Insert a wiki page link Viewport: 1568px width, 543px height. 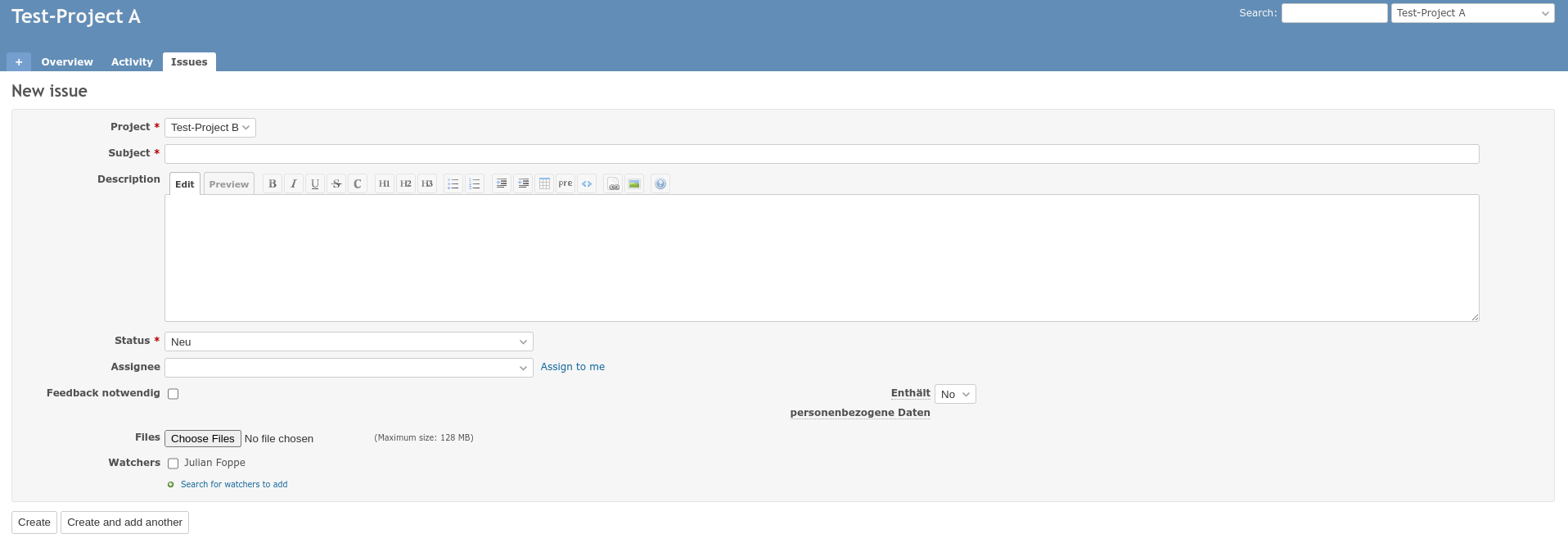click(614, 183)
